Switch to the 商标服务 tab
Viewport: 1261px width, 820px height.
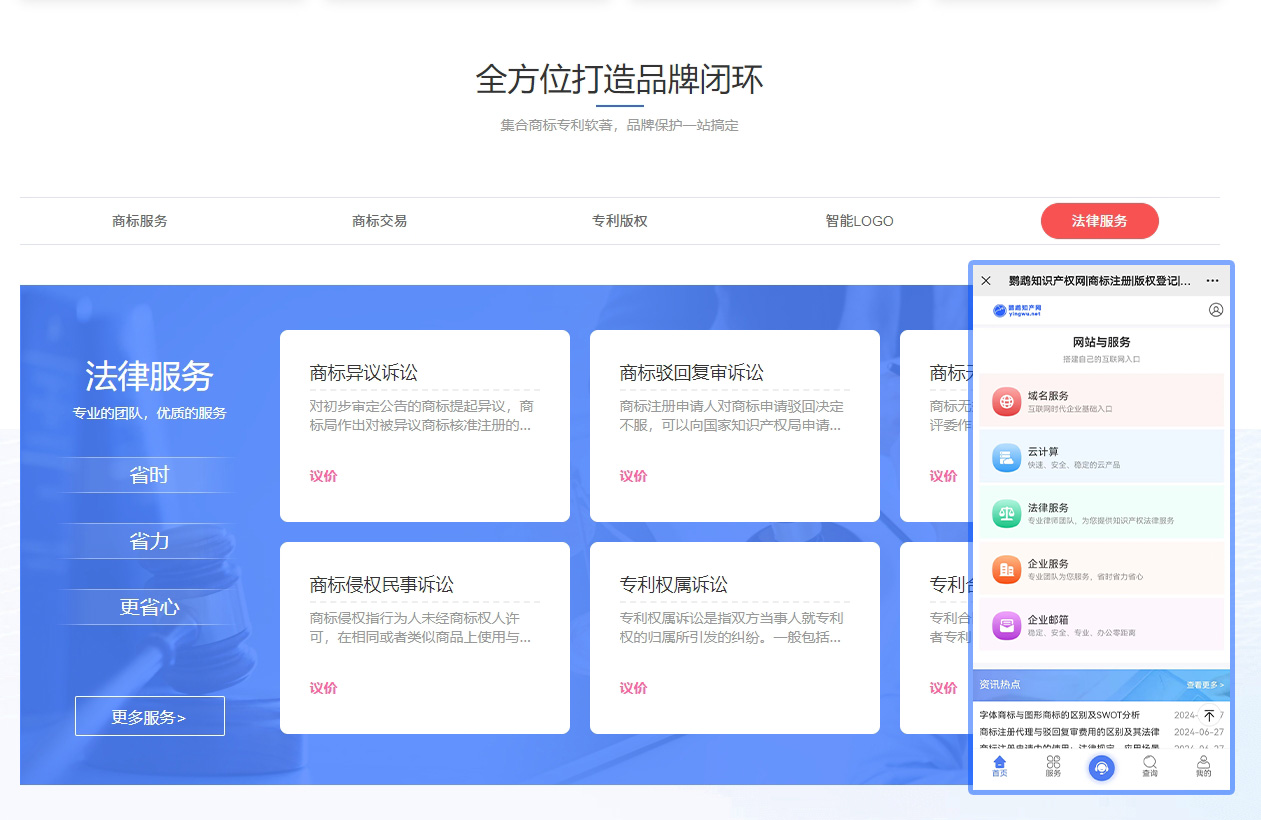pos(140,221)
